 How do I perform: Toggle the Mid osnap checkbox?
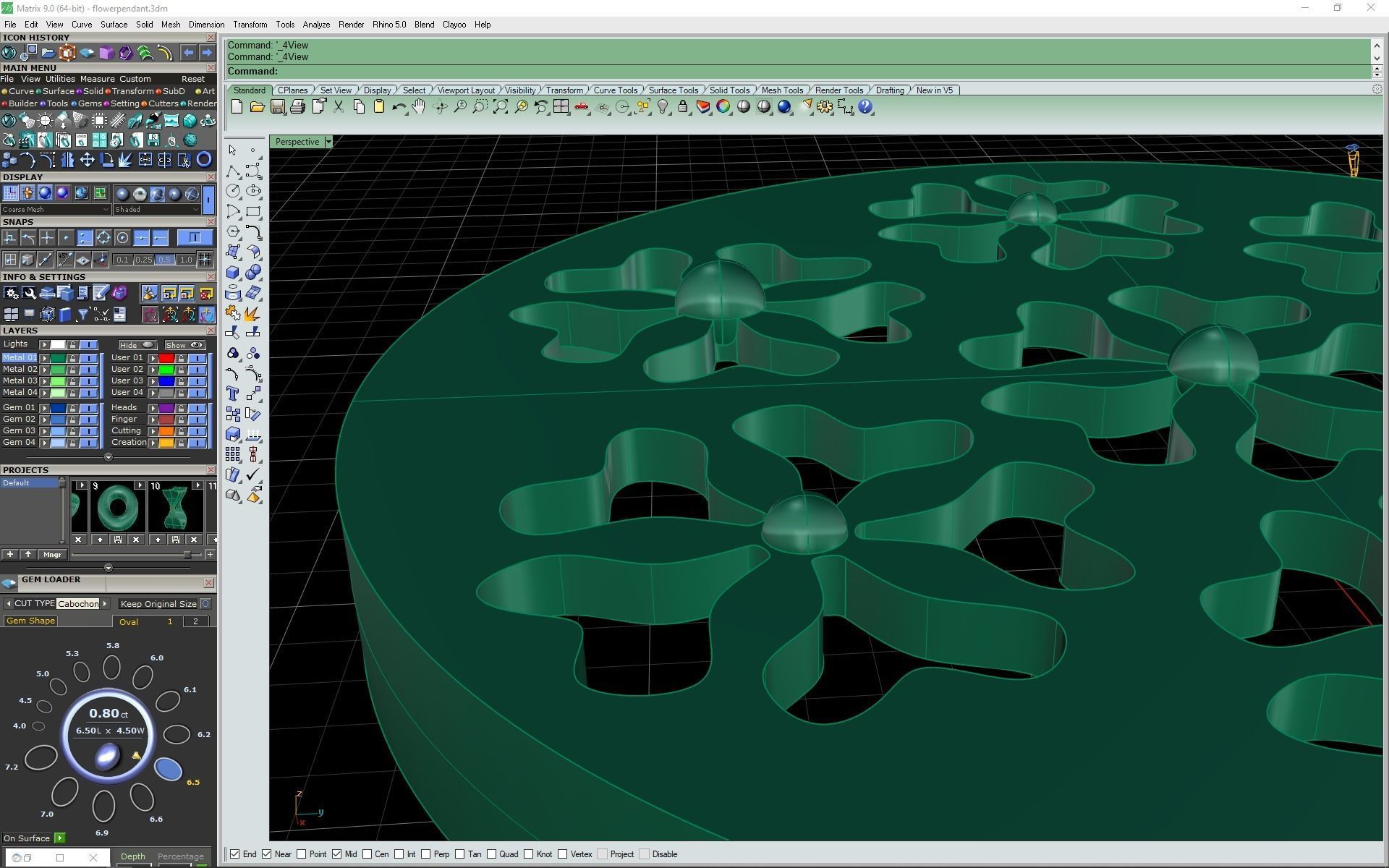pos(336,854)
